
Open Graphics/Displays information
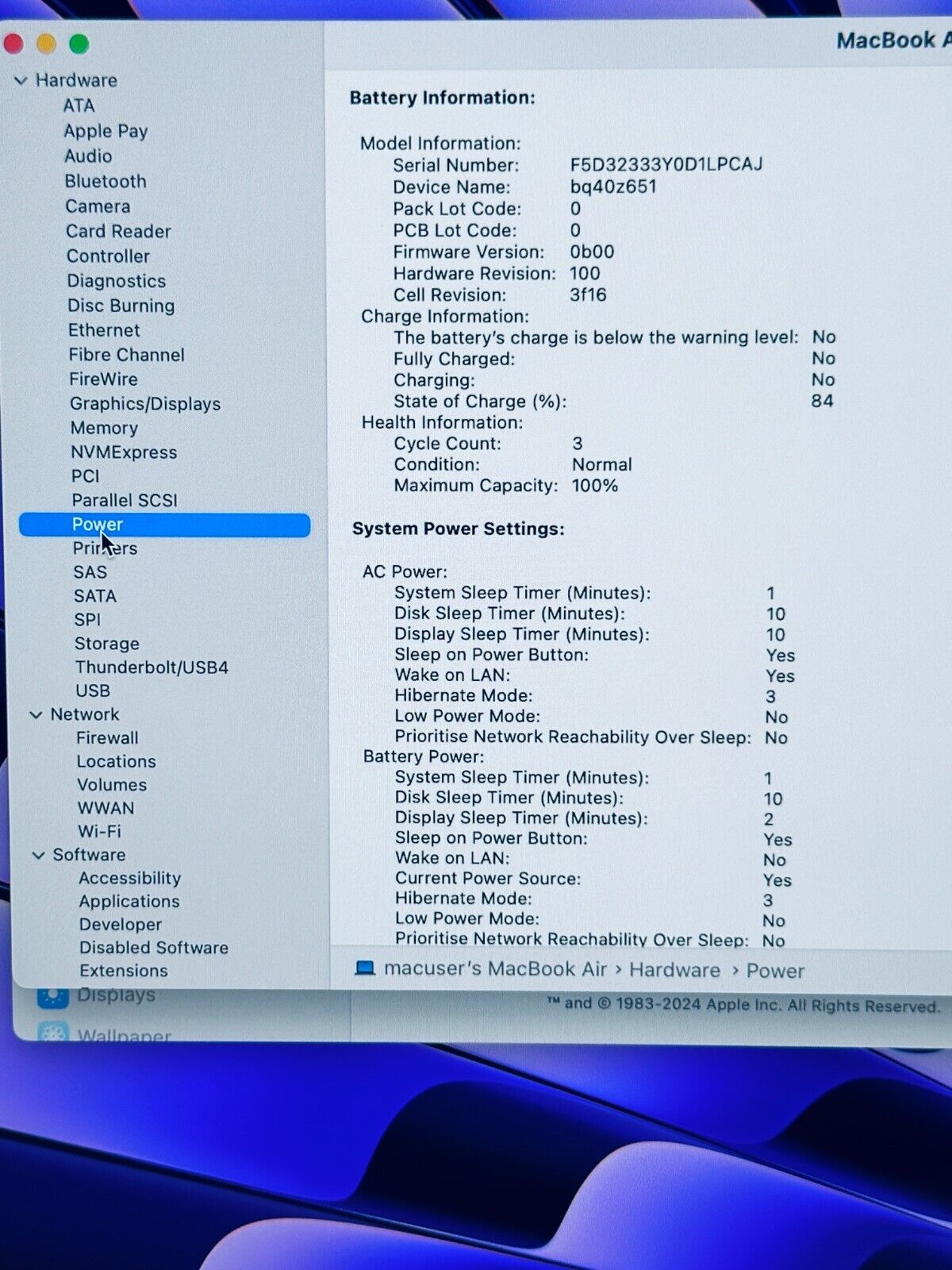click(x=145, y=404)
